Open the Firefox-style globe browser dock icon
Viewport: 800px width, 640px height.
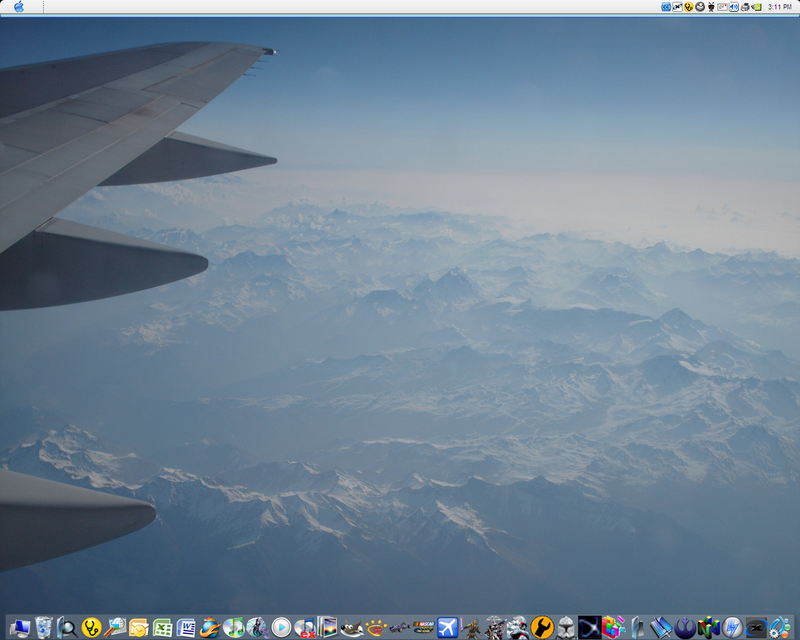tap(210, 627)
